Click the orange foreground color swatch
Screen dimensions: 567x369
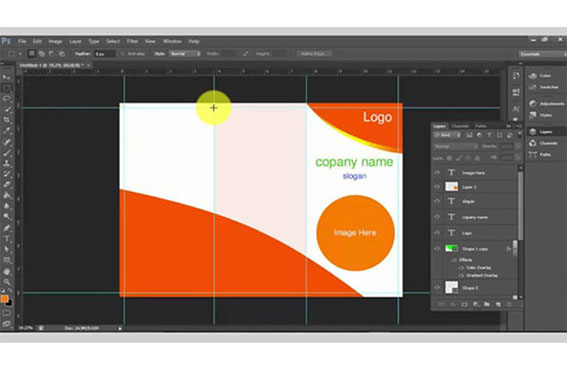point(5,299)
